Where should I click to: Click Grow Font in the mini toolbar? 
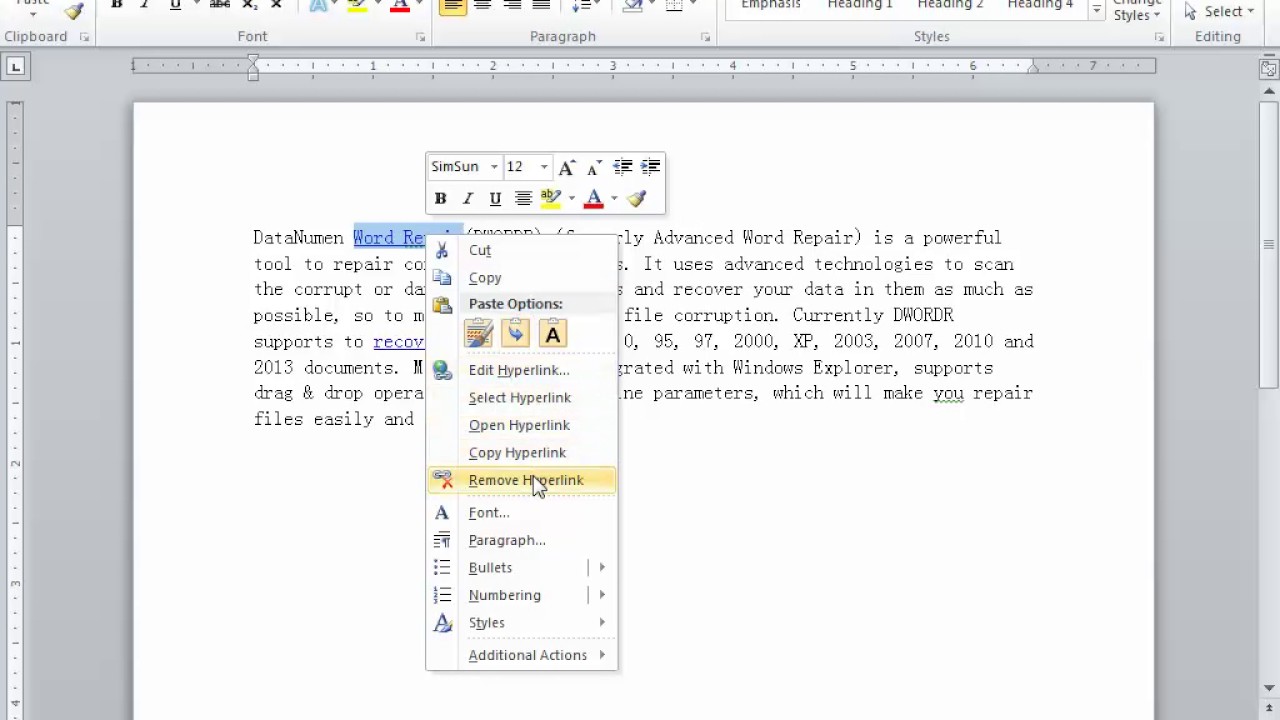click(x=567, y=167)
